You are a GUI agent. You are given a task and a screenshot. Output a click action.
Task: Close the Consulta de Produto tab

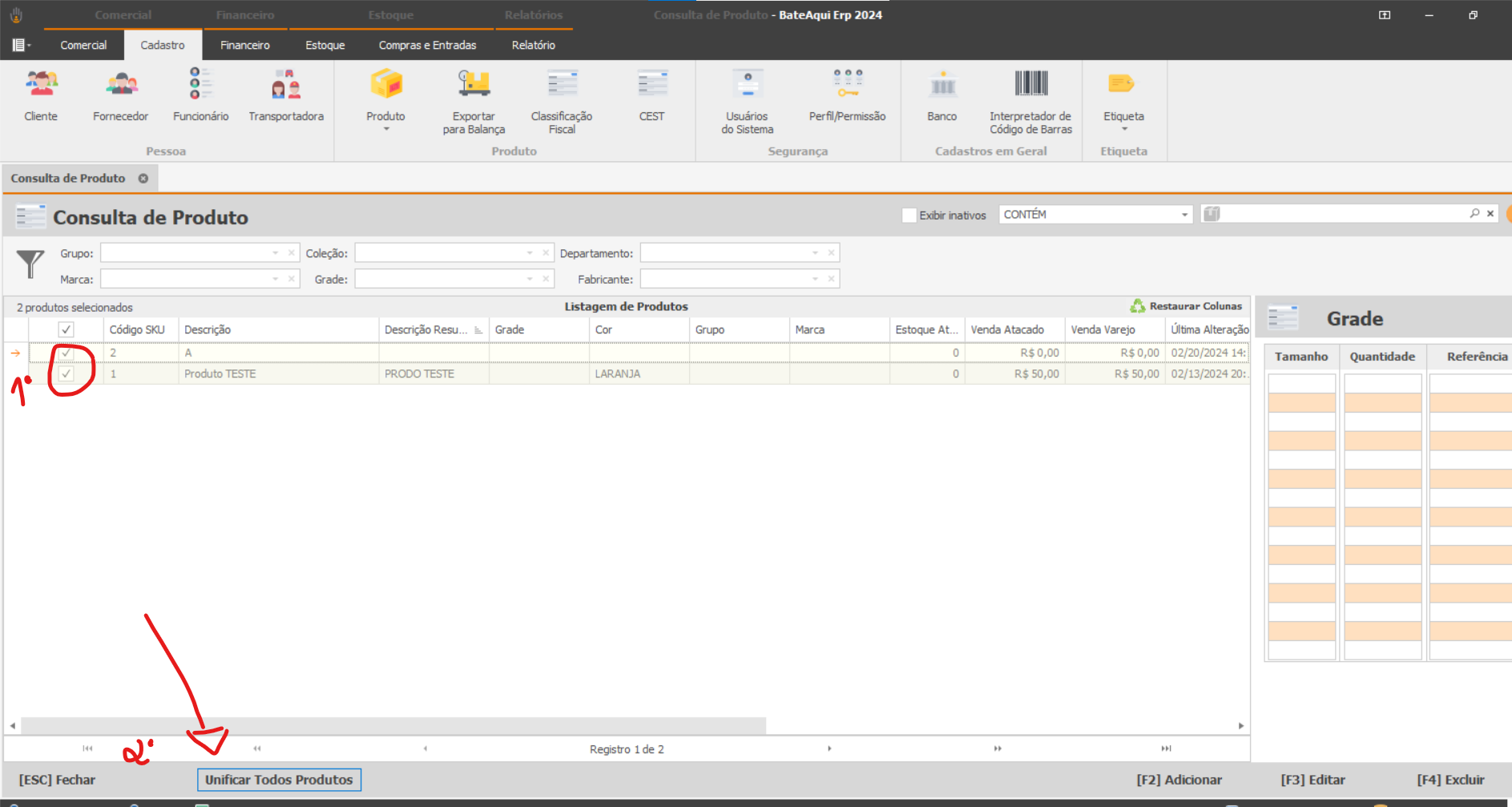(x=143, y=178)
